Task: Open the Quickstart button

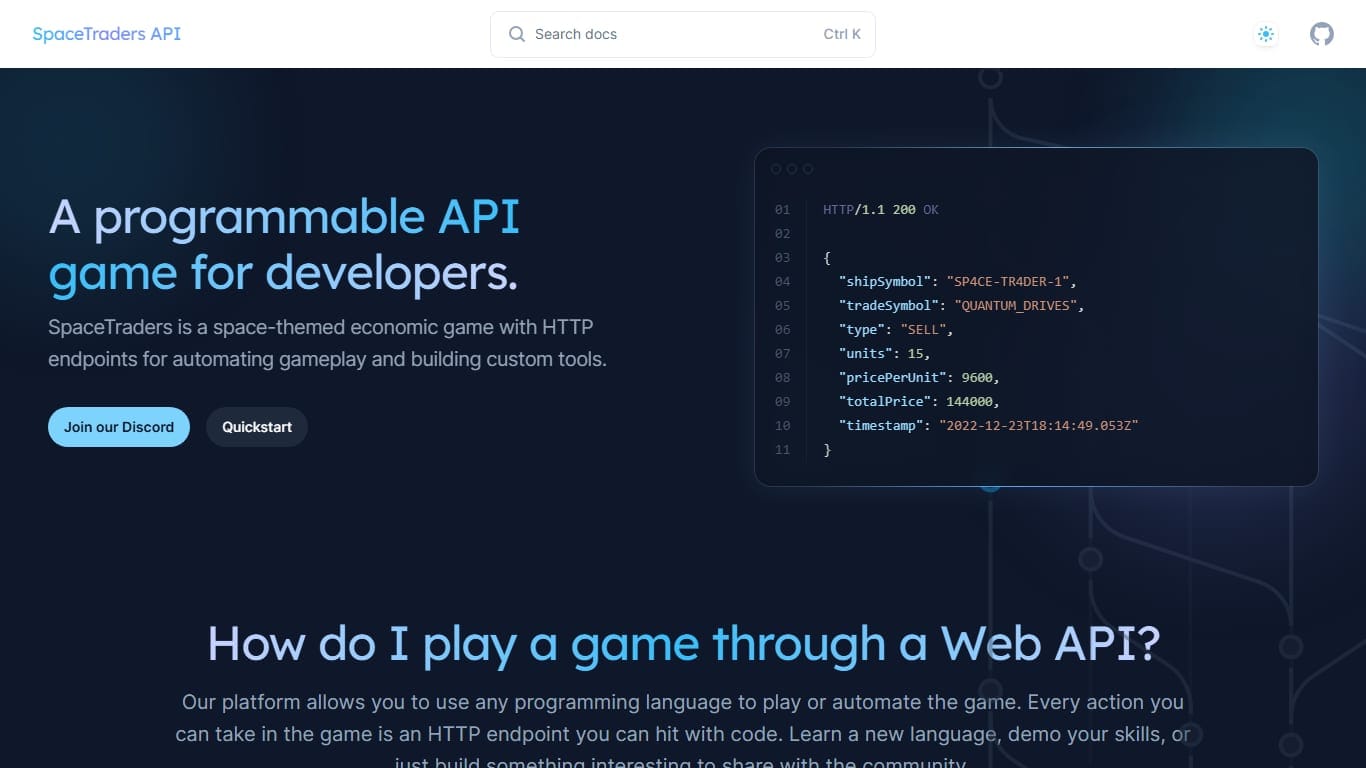Action: point(257,427)
